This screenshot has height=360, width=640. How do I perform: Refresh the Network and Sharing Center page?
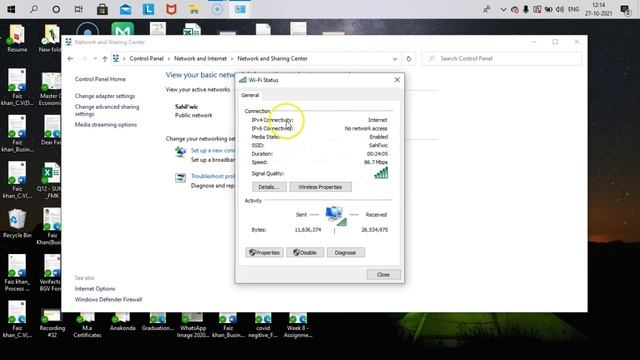[409, 59]
